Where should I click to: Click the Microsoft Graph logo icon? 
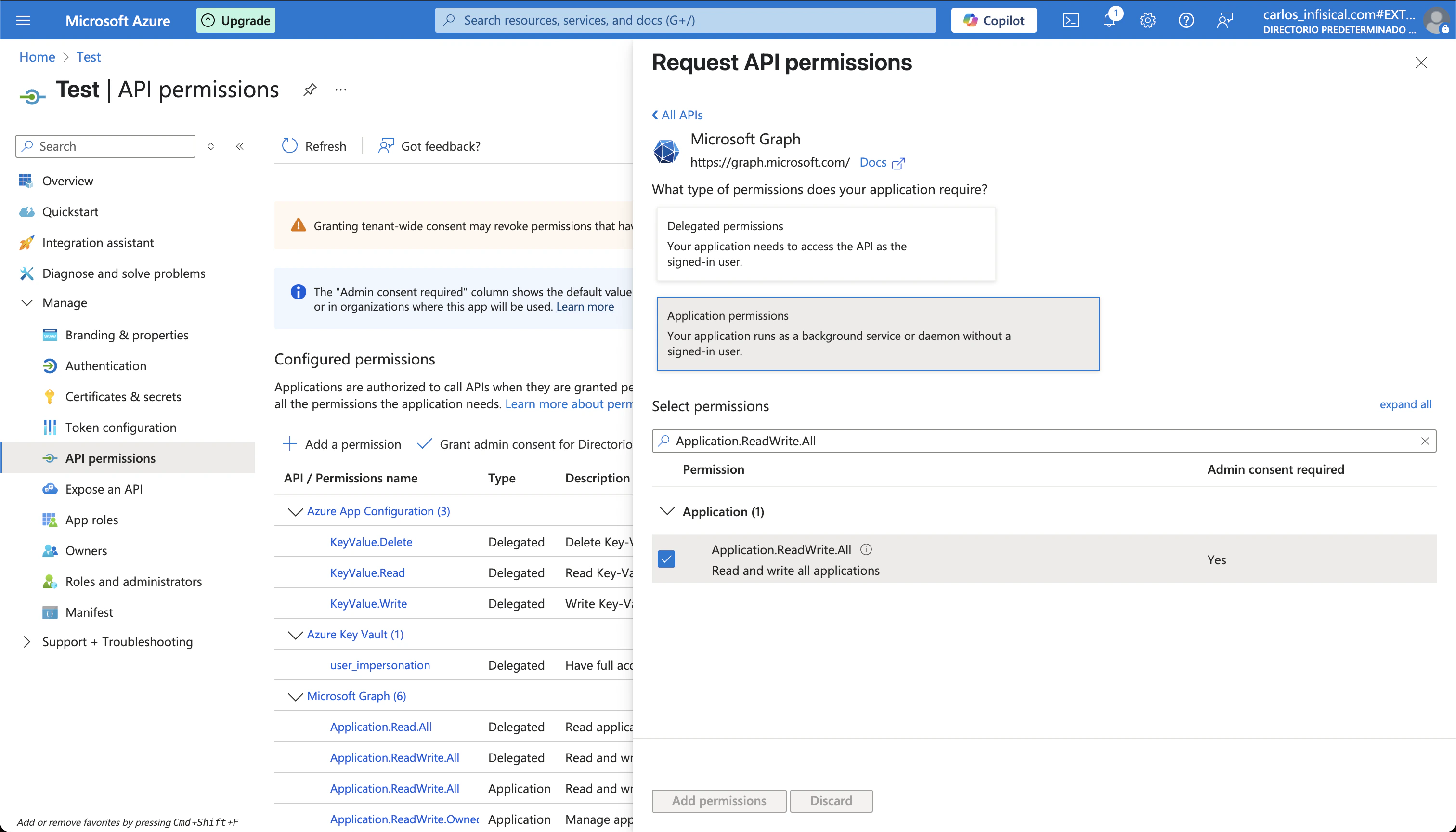[666, 152]
